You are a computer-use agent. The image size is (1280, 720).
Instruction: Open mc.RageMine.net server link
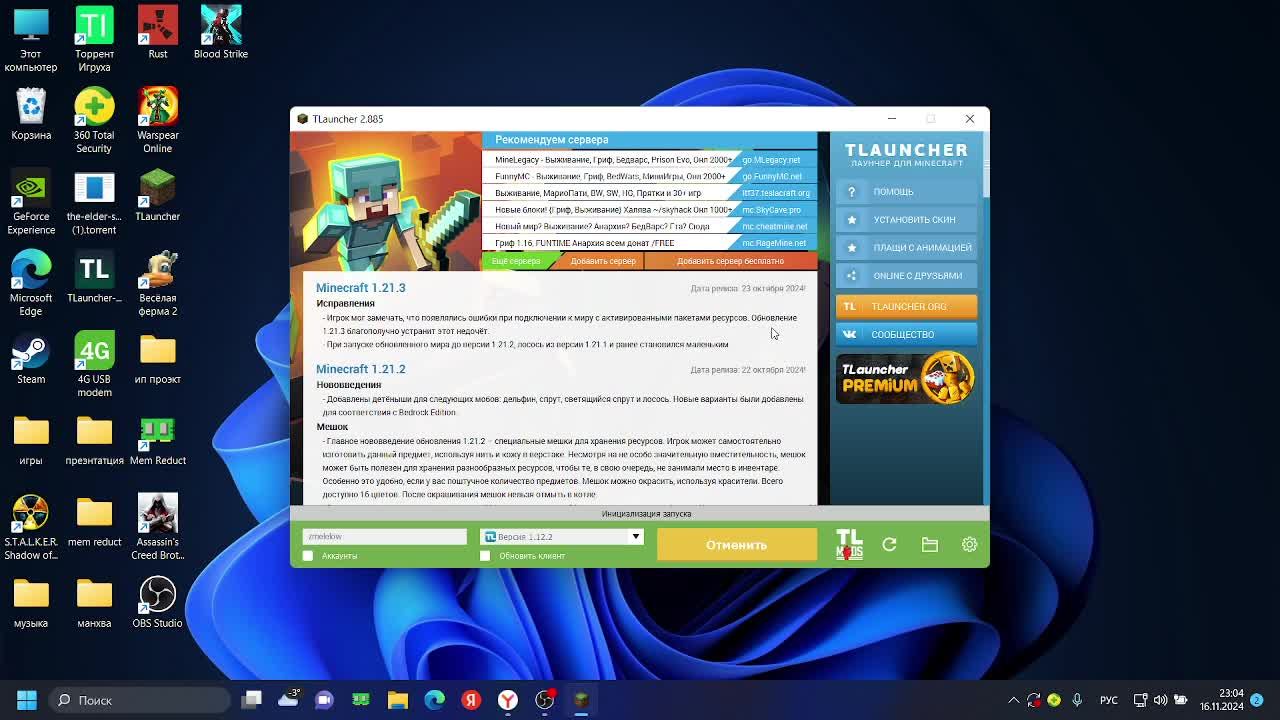[774, 243]
